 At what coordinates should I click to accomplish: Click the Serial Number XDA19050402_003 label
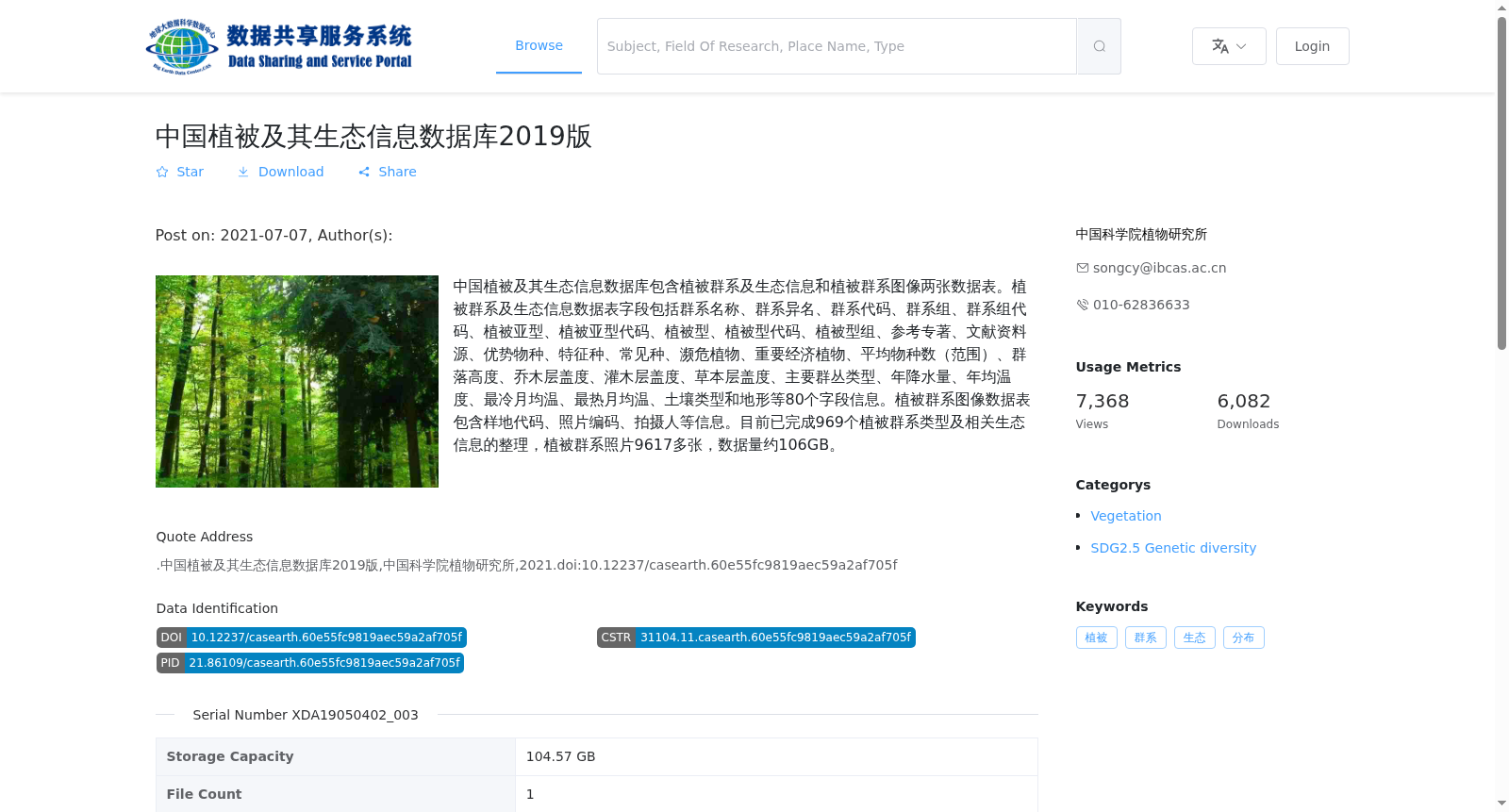coord(306,715)
